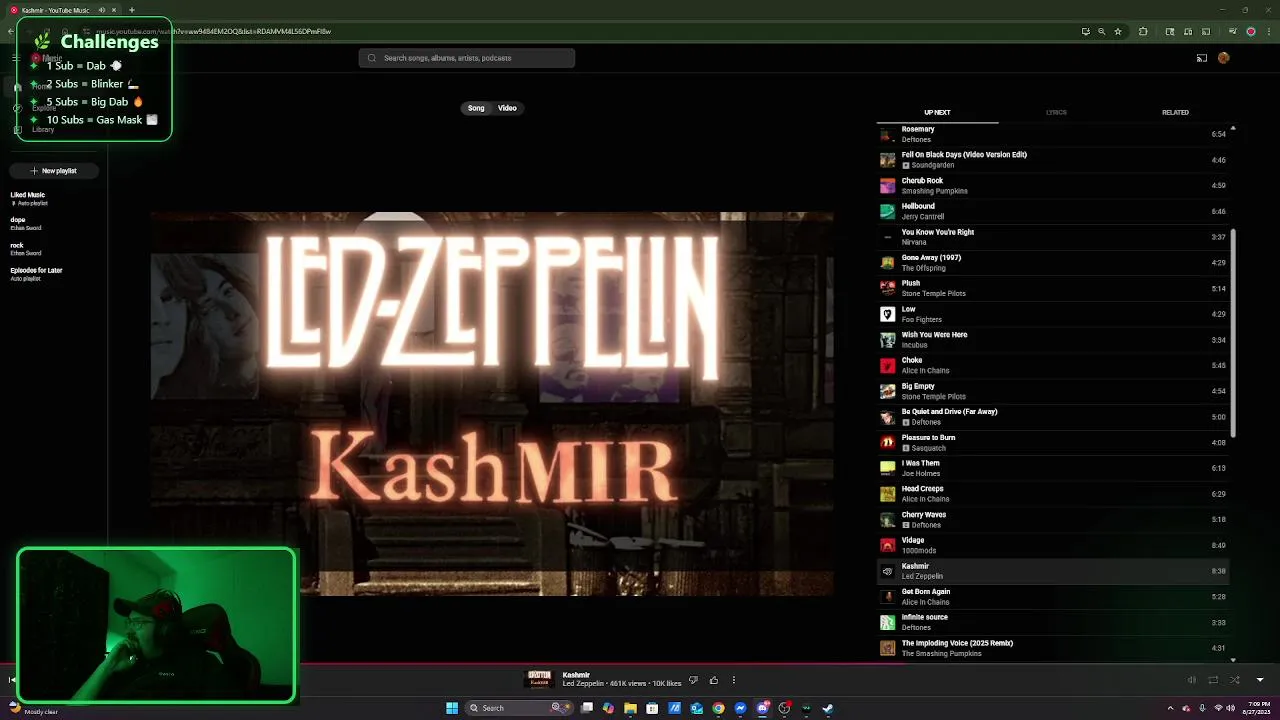The width and height of the screenshot is (1280, 720).
Task: Toggle shuffle in player bar
Action: click(1235, 680)
